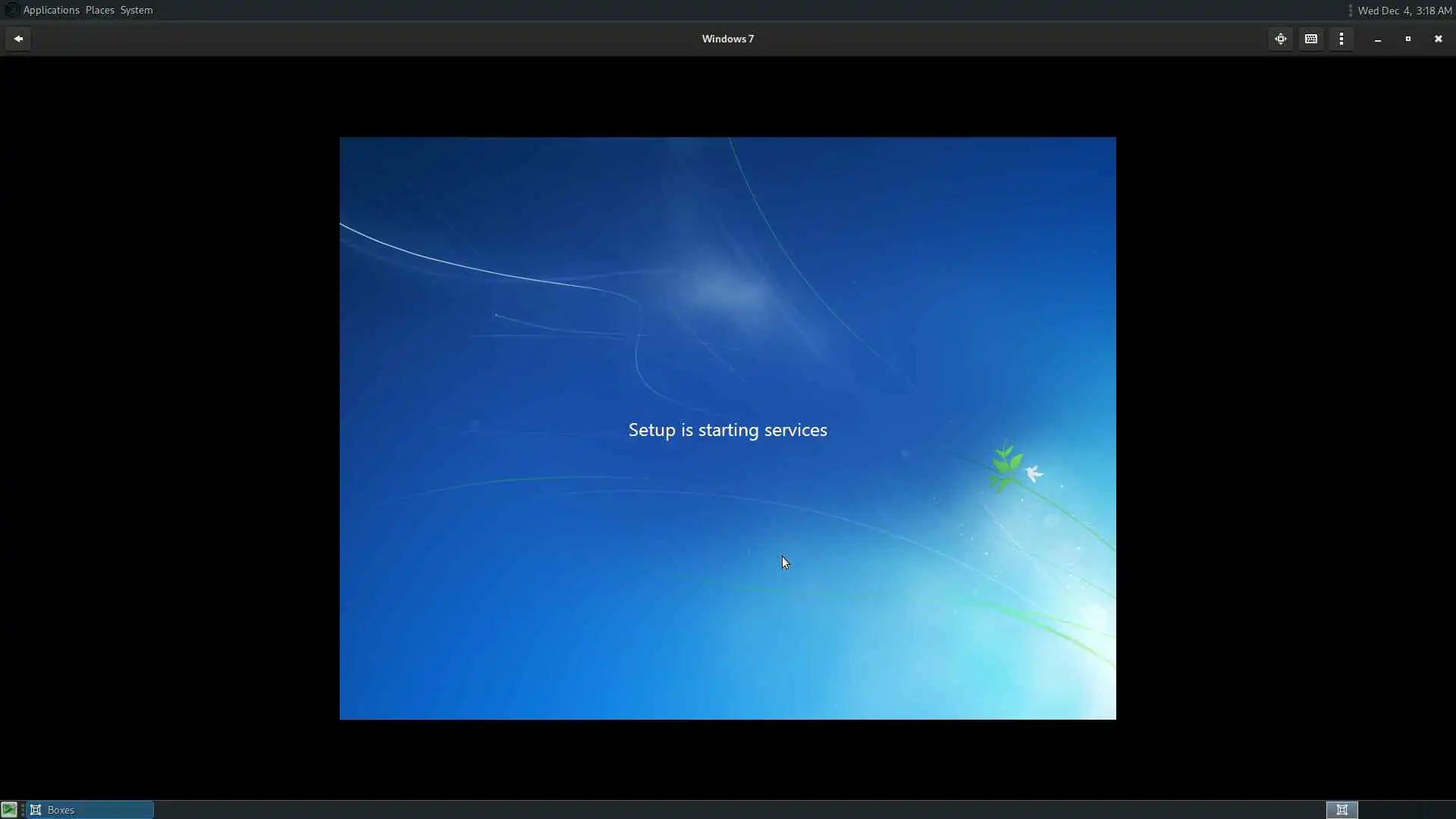Viewport: 1456px width, 819px height.
Task: Click the show desktop icon in bottom panel
Action: [x=9, y=810]
